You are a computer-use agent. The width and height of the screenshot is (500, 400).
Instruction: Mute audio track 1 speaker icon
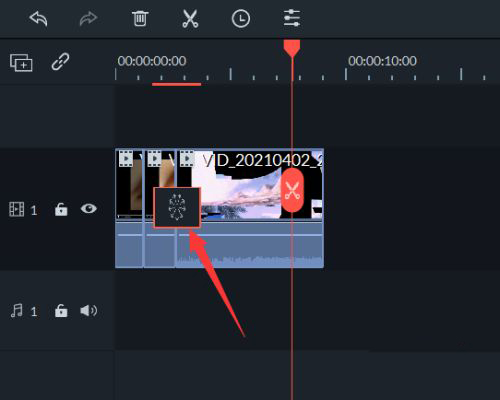click(x=89, y=311)
